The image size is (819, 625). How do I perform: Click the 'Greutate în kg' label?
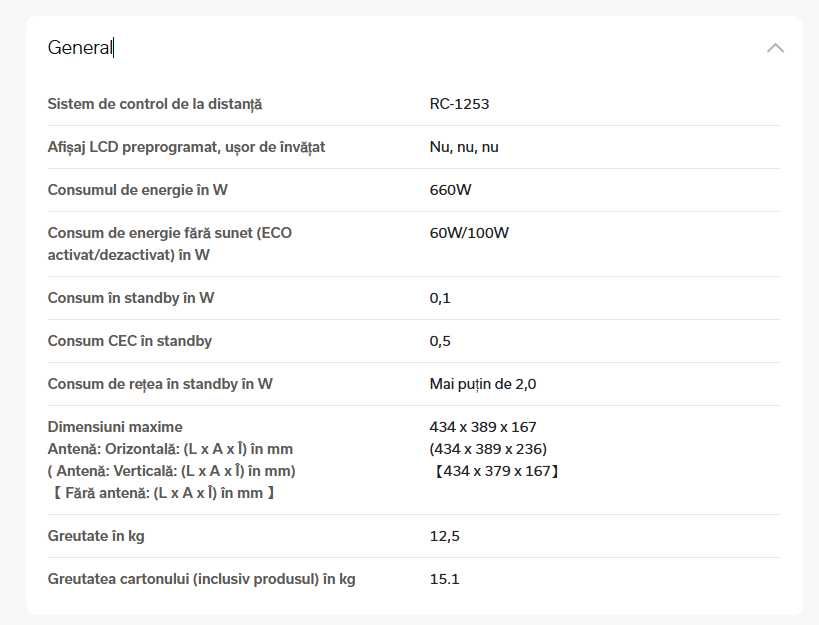point(96,536)
